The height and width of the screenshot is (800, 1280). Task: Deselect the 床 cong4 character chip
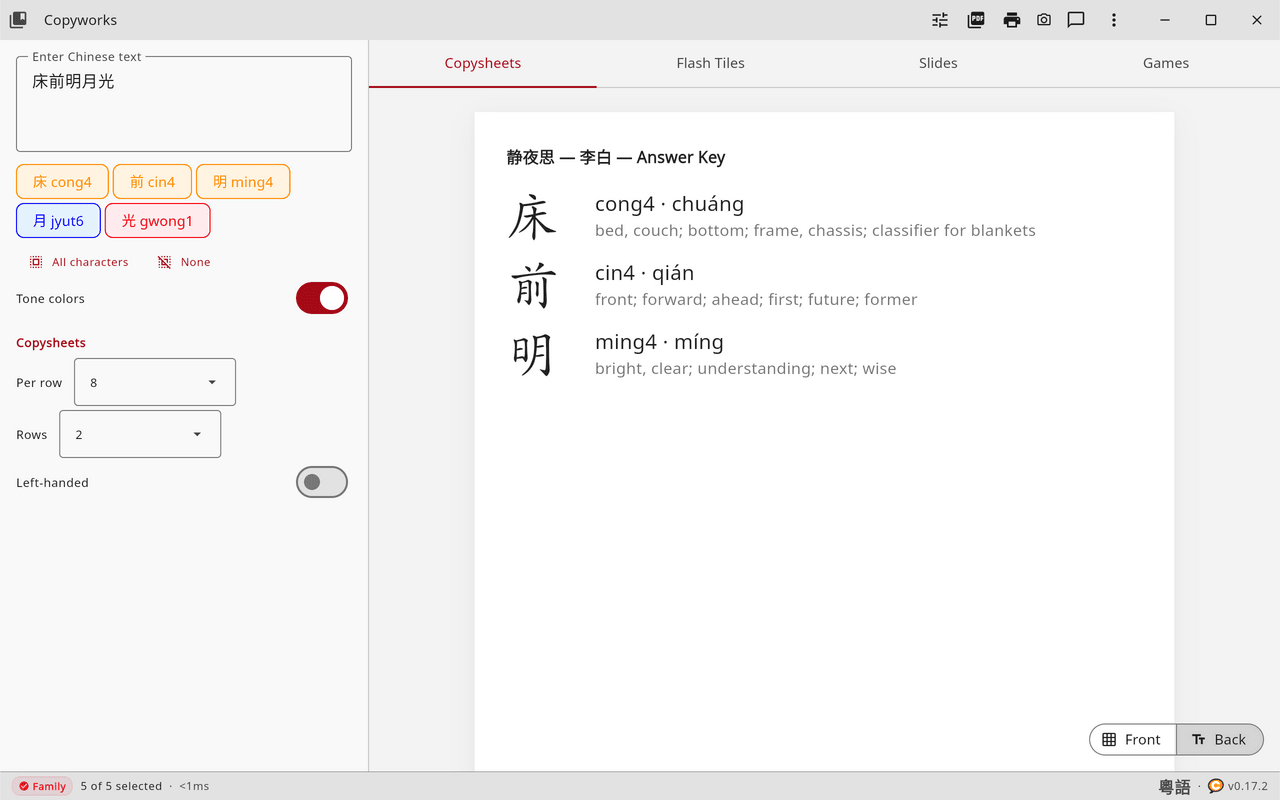coord(62,182)
